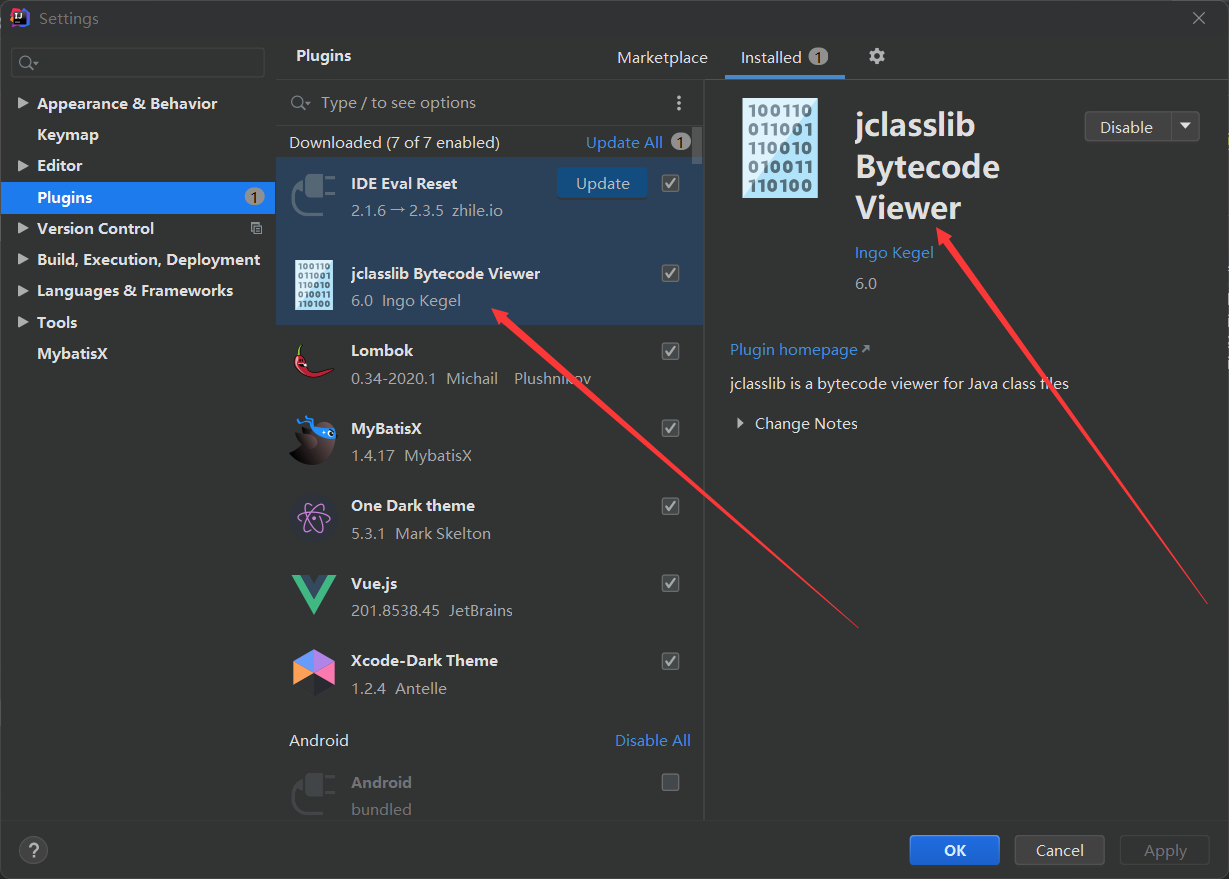Expand Build, Execution, Deployment node
This screenshot has width=1229, height=879.
23,259
